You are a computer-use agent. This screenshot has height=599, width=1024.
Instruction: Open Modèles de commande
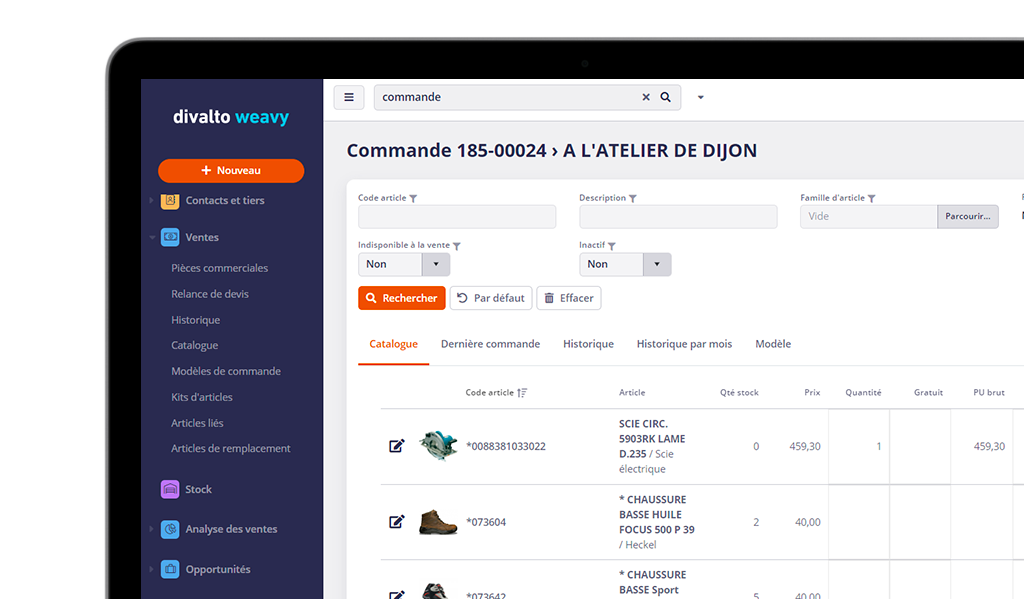click(x=226, y=371)
